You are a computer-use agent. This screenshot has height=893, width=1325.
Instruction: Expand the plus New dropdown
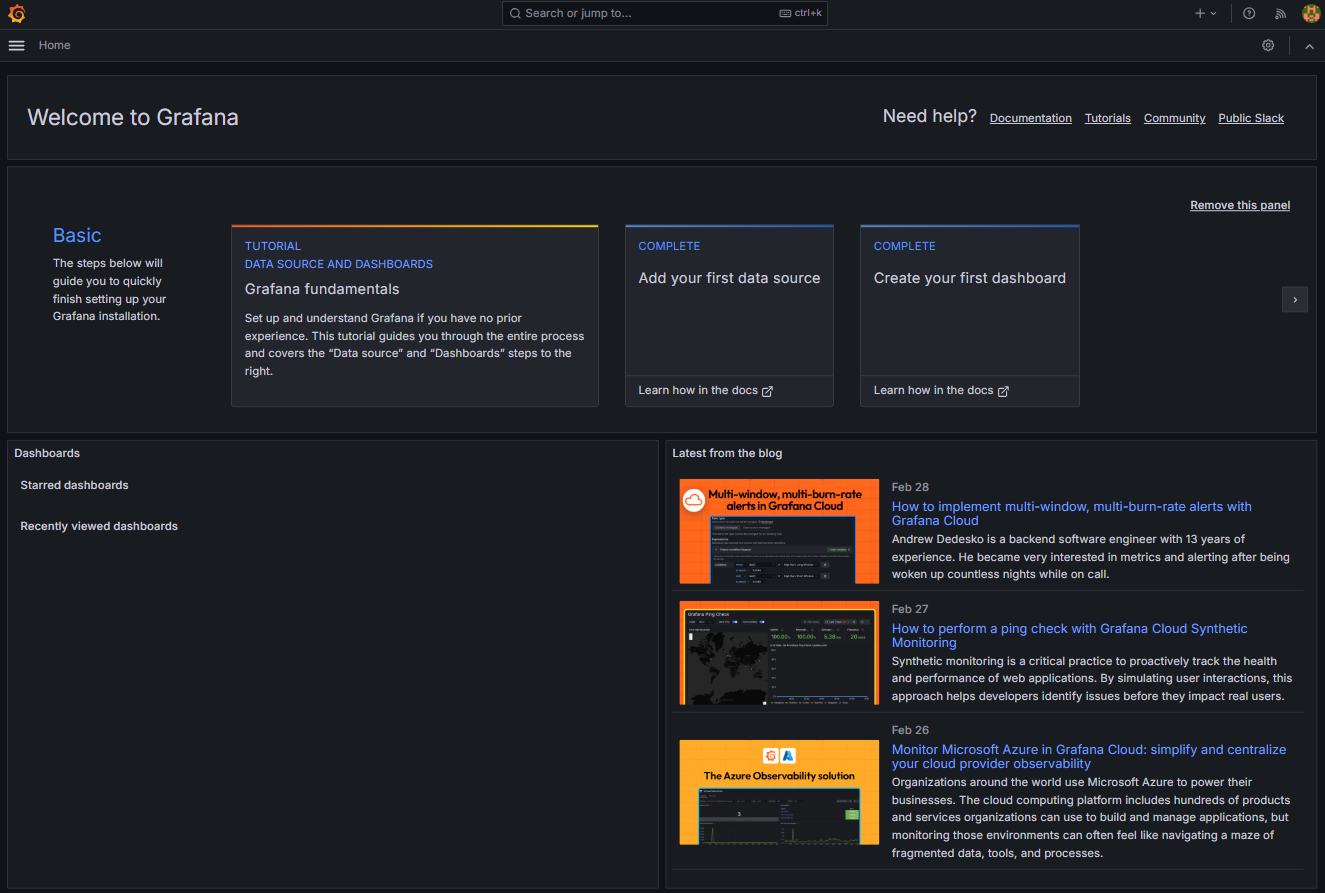coord(1205,14)
